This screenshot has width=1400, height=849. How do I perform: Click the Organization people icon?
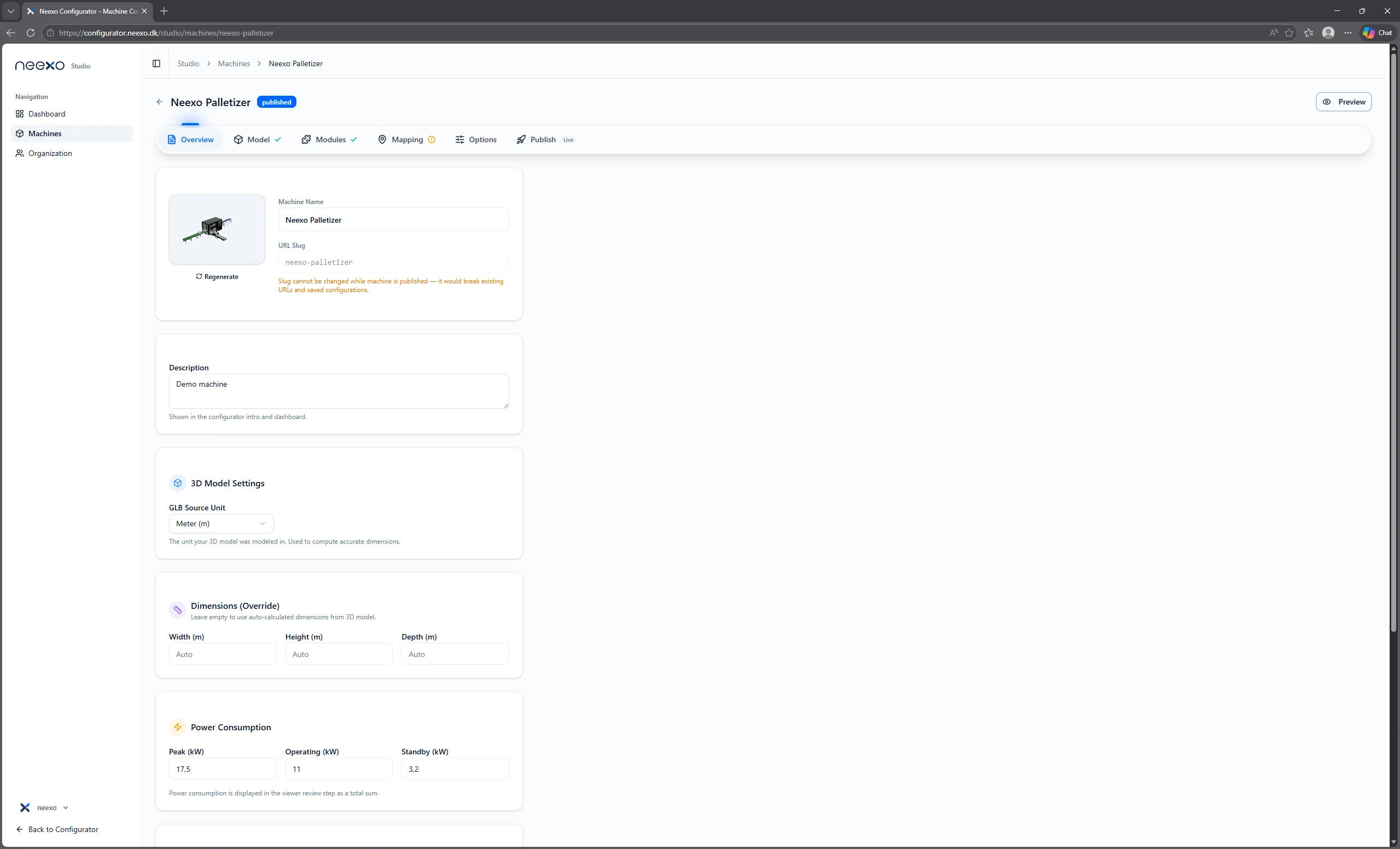tap(20, 153)
